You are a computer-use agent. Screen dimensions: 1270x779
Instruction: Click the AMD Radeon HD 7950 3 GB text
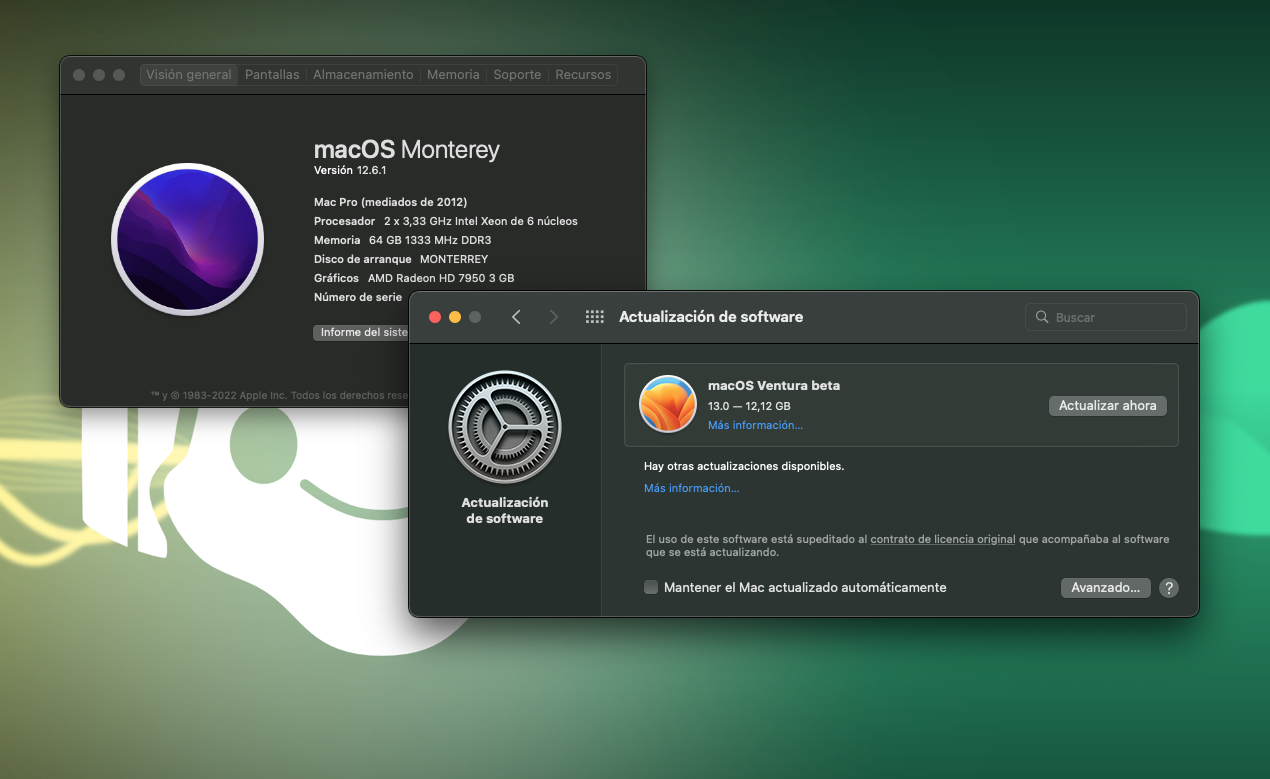coord(441,278)
